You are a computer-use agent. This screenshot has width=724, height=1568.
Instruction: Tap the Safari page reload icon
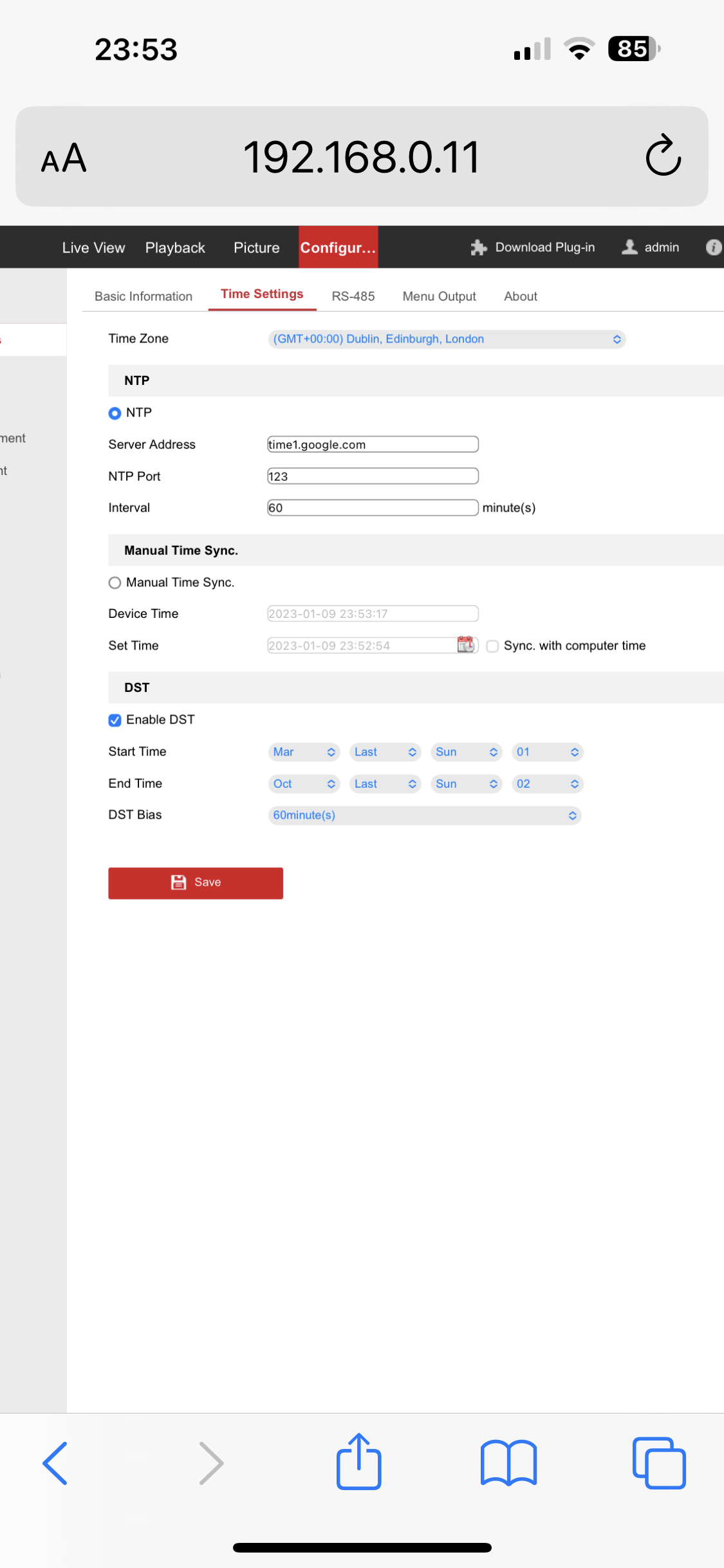pos(663,156)
